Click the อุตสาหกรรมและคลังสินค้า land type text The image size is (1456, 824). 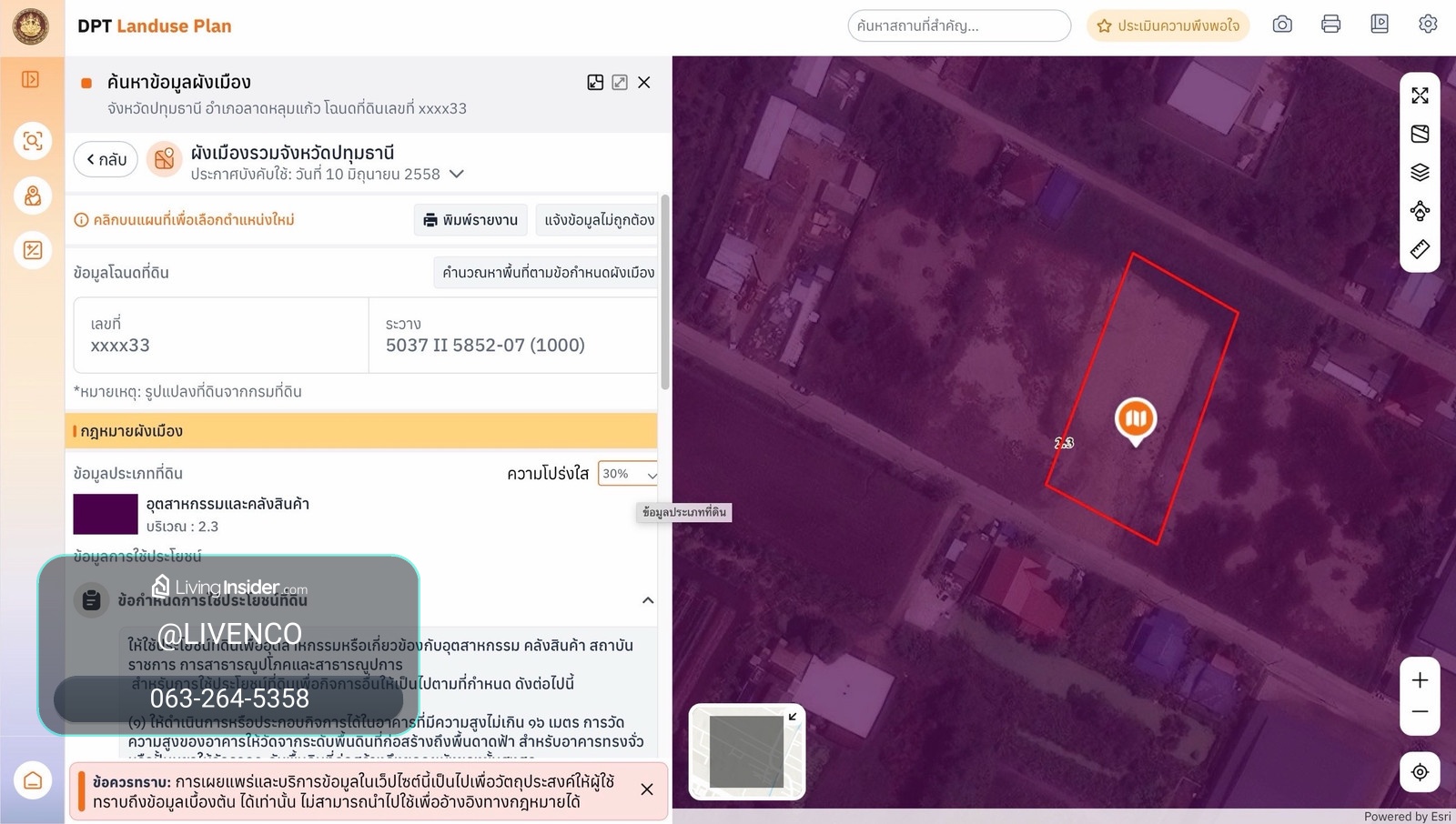[x=227, y=504]
